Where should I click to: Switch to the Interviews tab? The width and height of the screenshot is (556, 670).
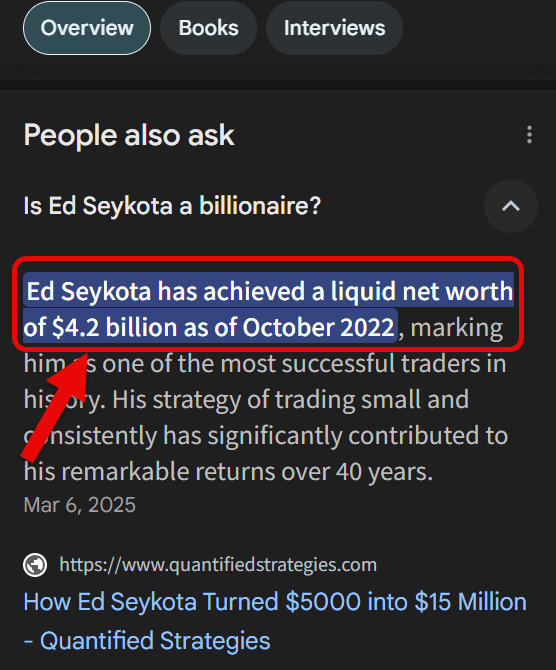[334, 28]
